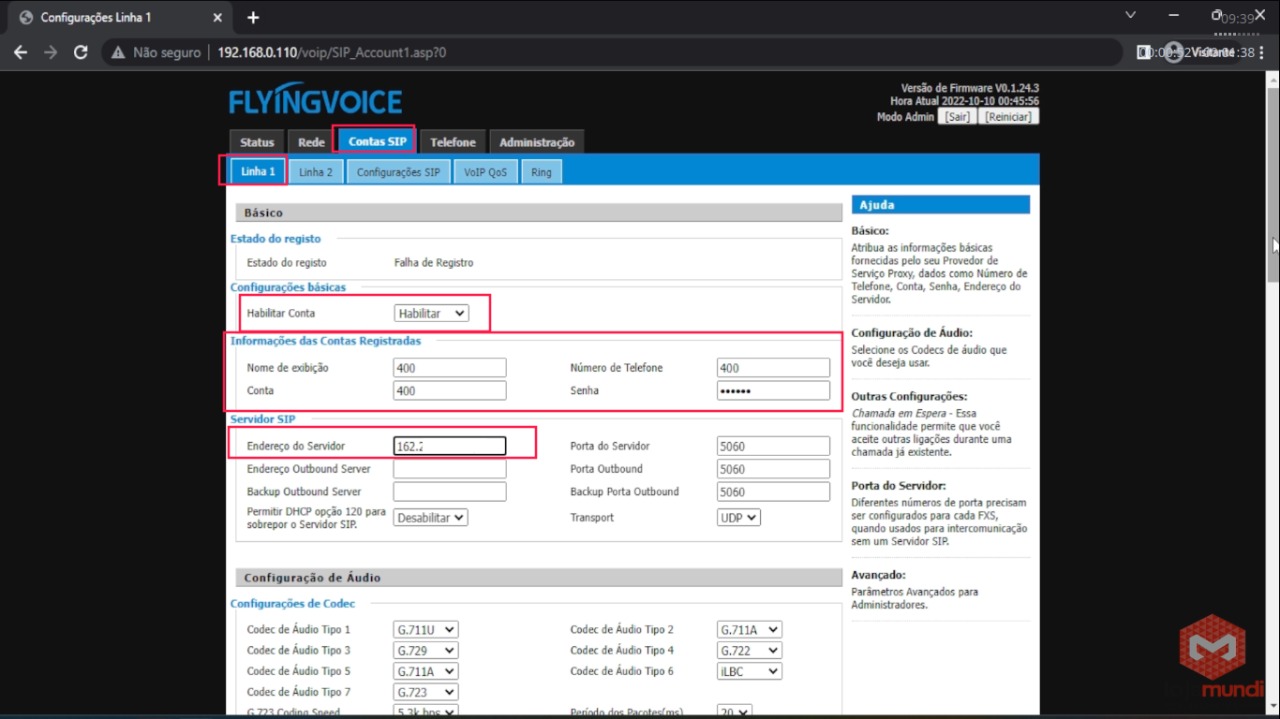Click the Endereço do Servidor field

pos(450,446)
